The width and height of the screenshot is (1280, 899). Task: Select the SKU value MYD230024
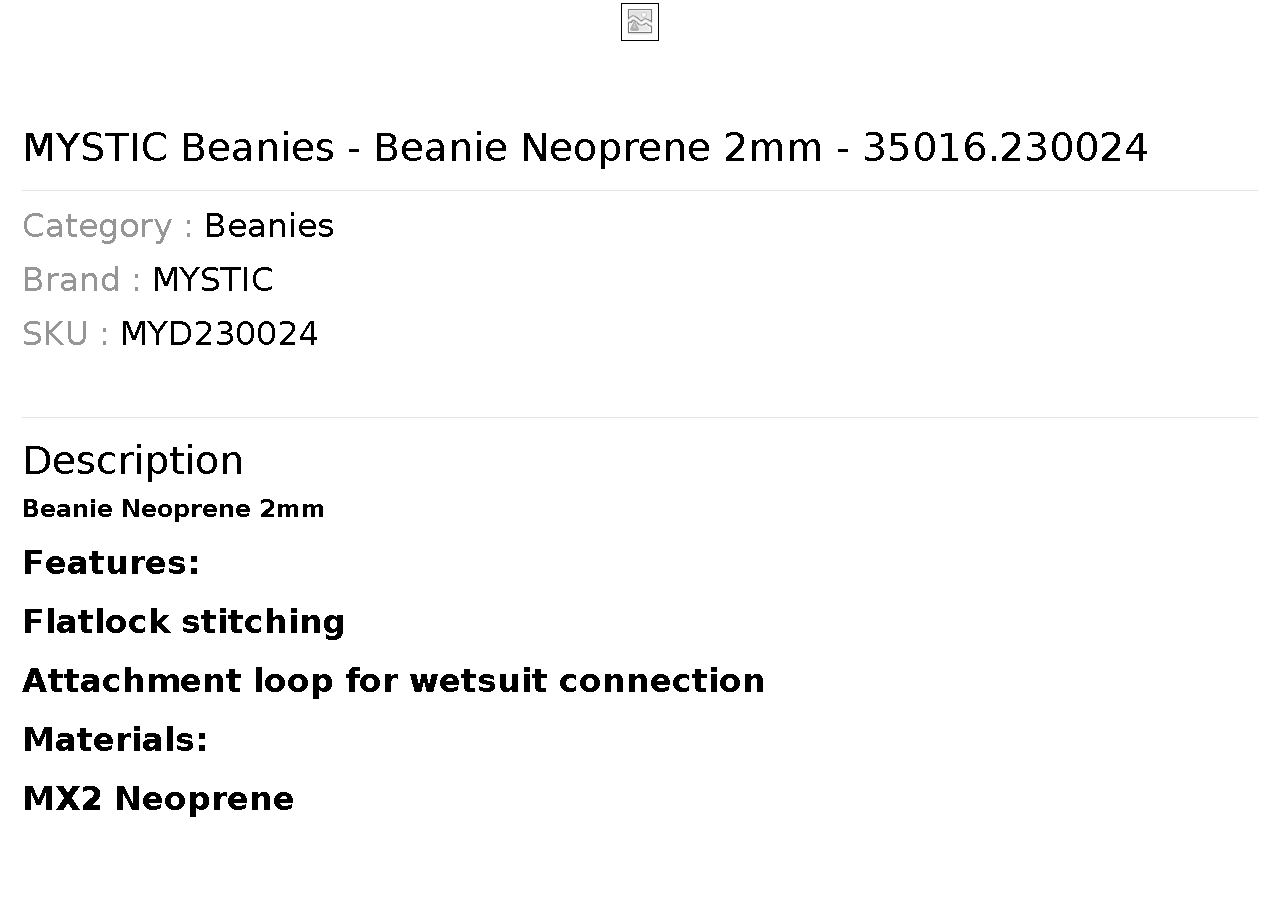[x=219, y=334]
